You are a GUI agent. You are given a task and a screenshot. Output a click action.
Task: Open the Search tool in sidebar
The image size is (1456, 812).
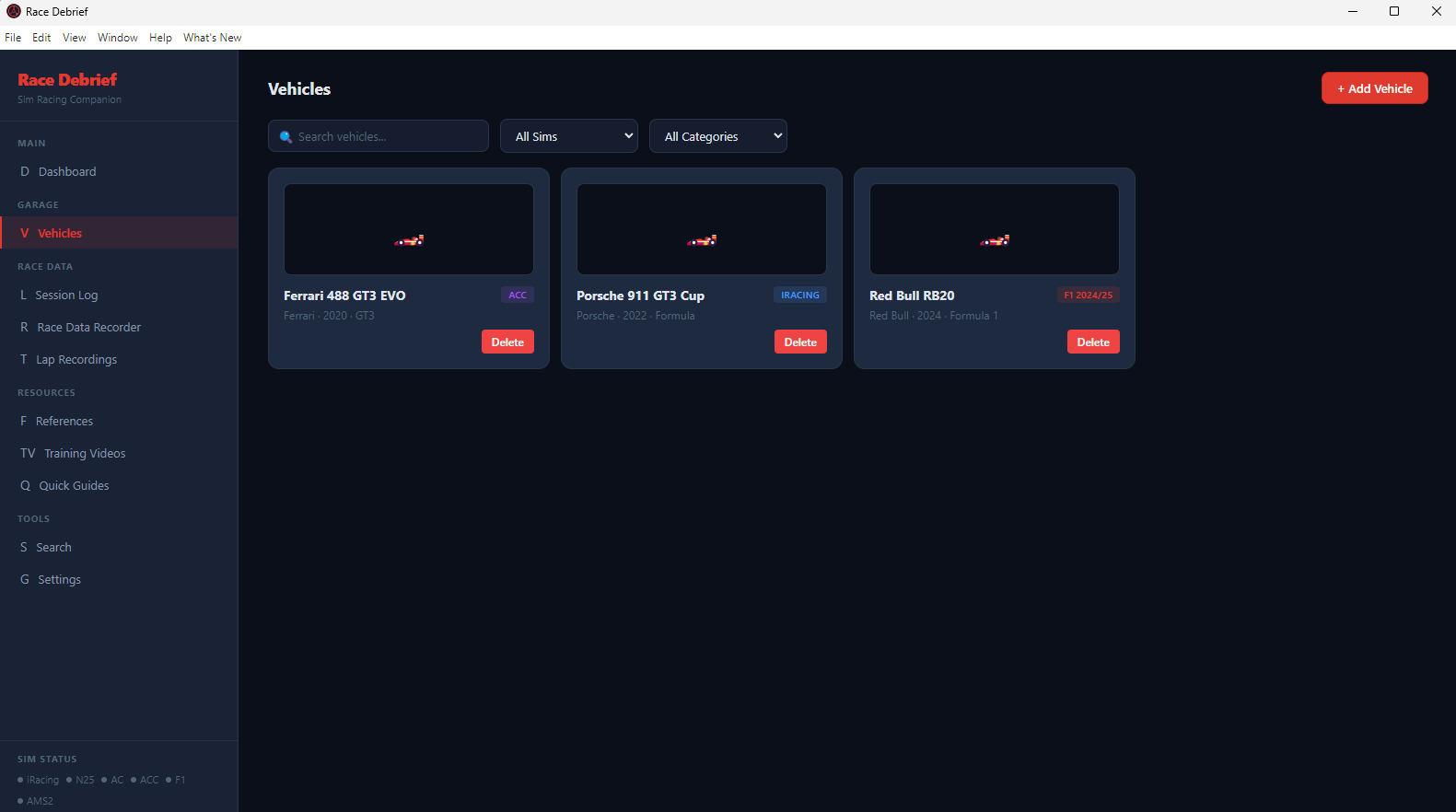click(119, 547)
